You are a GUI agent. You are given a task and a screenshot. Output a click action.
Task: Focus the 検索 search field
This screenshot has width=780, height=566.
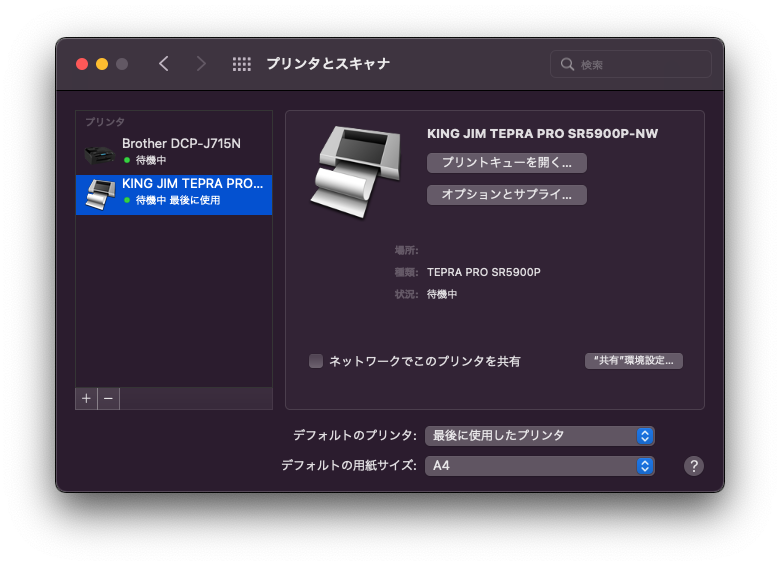click(631, 64)
